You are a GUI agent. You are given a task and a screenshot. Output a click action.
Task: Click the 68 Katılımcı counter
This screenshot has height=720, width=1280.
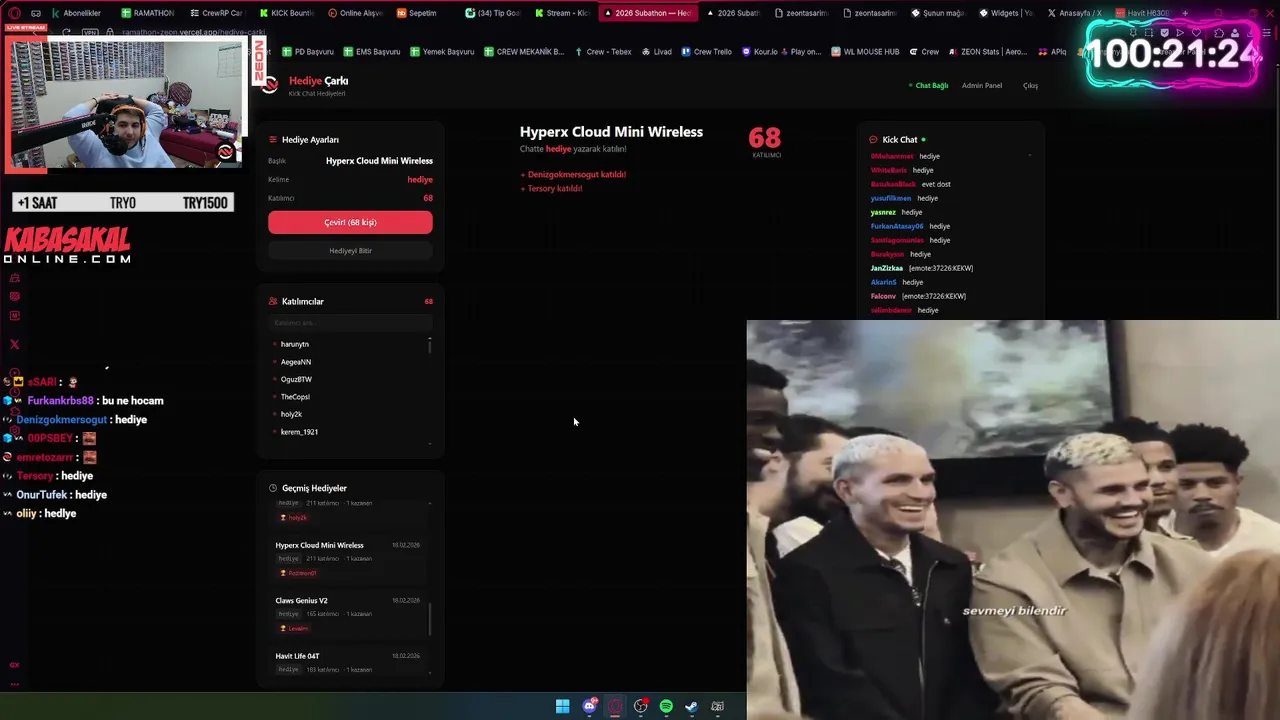(765, 141)
